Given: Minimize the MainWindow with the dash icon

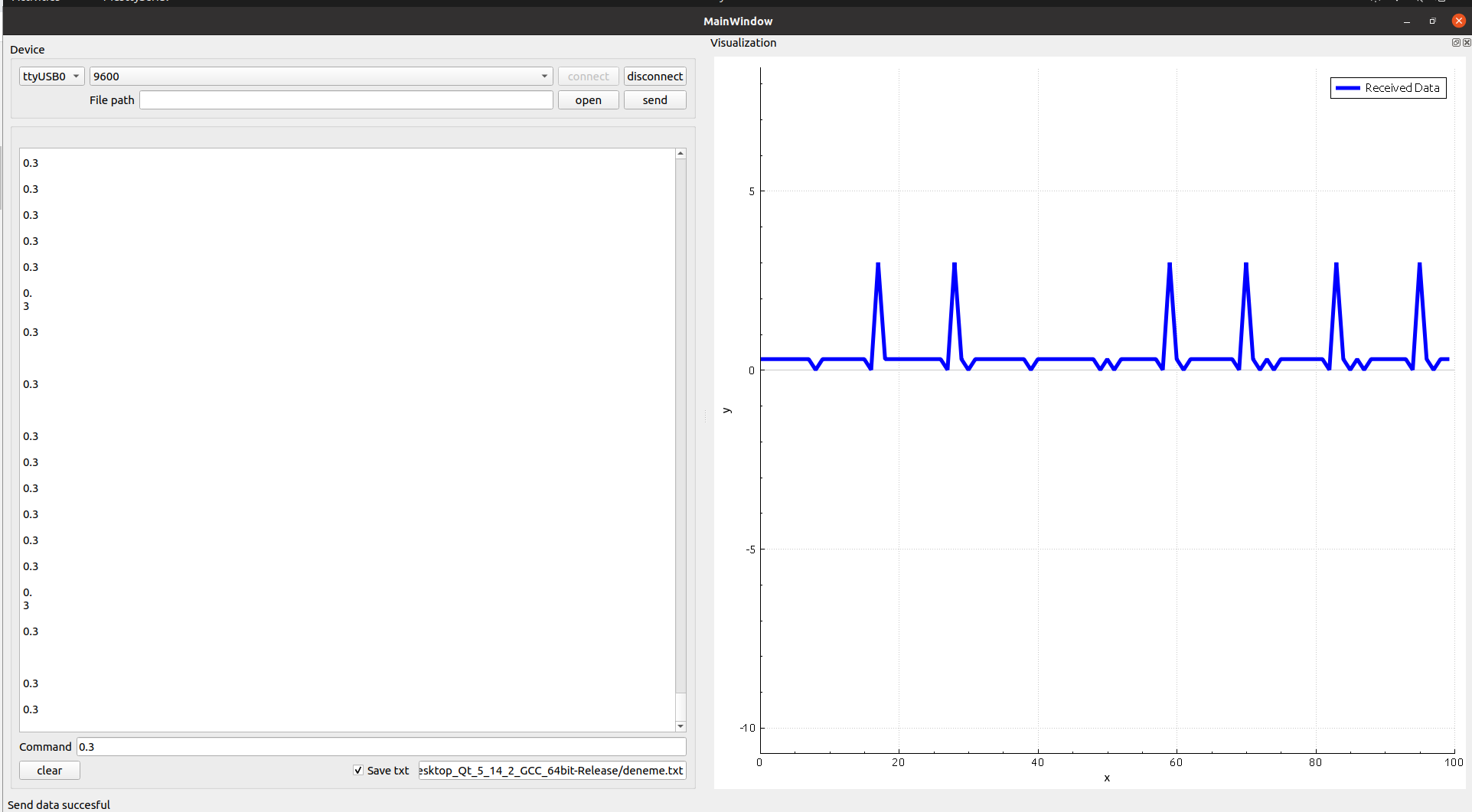Looking at the screenshot, I should point(1406,21).
